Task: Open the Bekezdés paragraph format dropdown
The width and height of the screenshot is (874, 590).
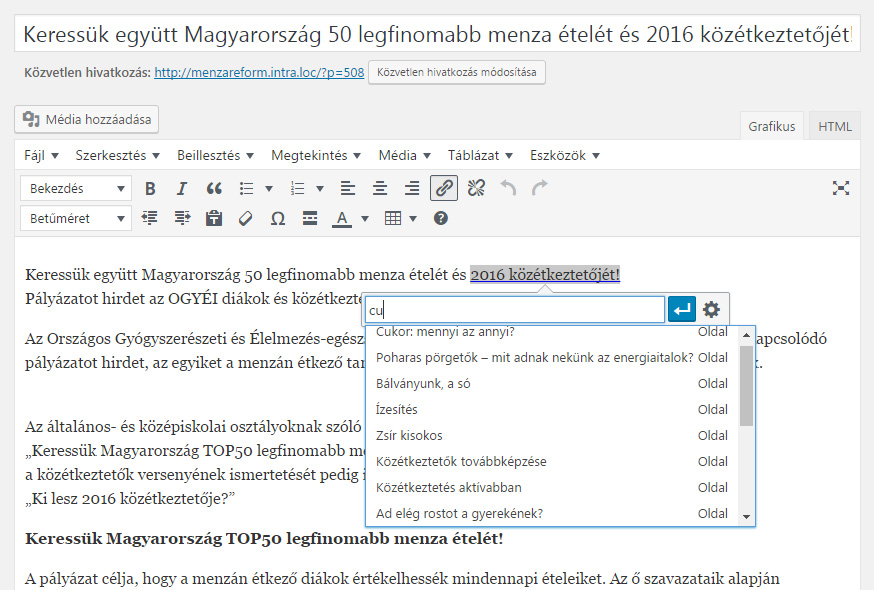Action: pyautogui.click(x=76, y=188)
